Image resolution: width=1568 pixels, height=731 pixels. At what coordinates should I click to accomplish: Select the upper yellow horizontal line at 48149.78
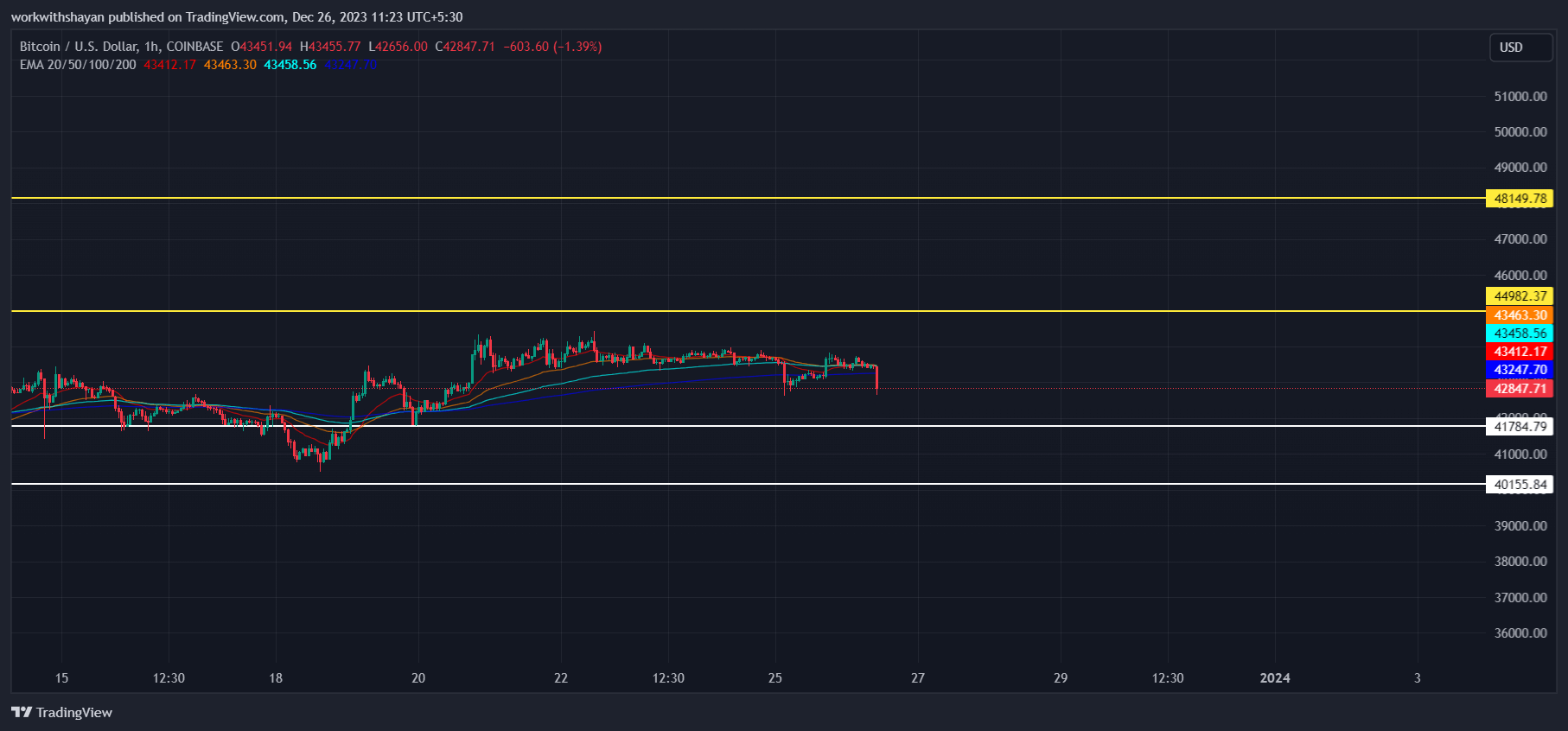click(748, 198)
